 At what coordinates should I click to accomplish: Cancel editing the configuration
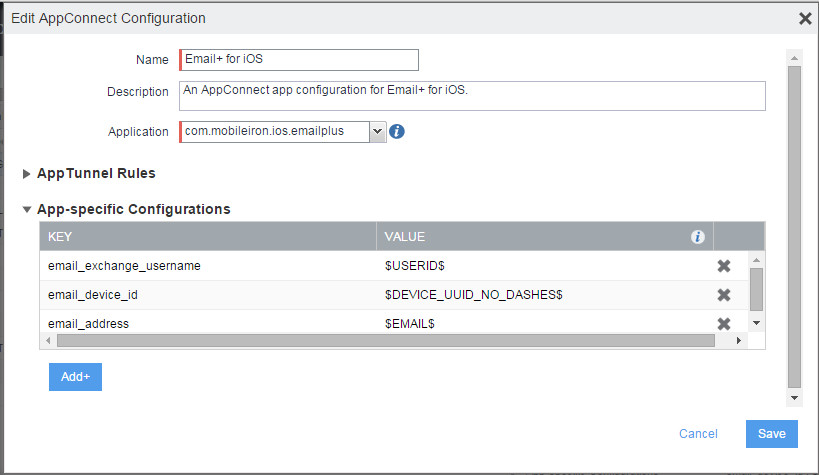pyautogui.click(x=698, y=434)
